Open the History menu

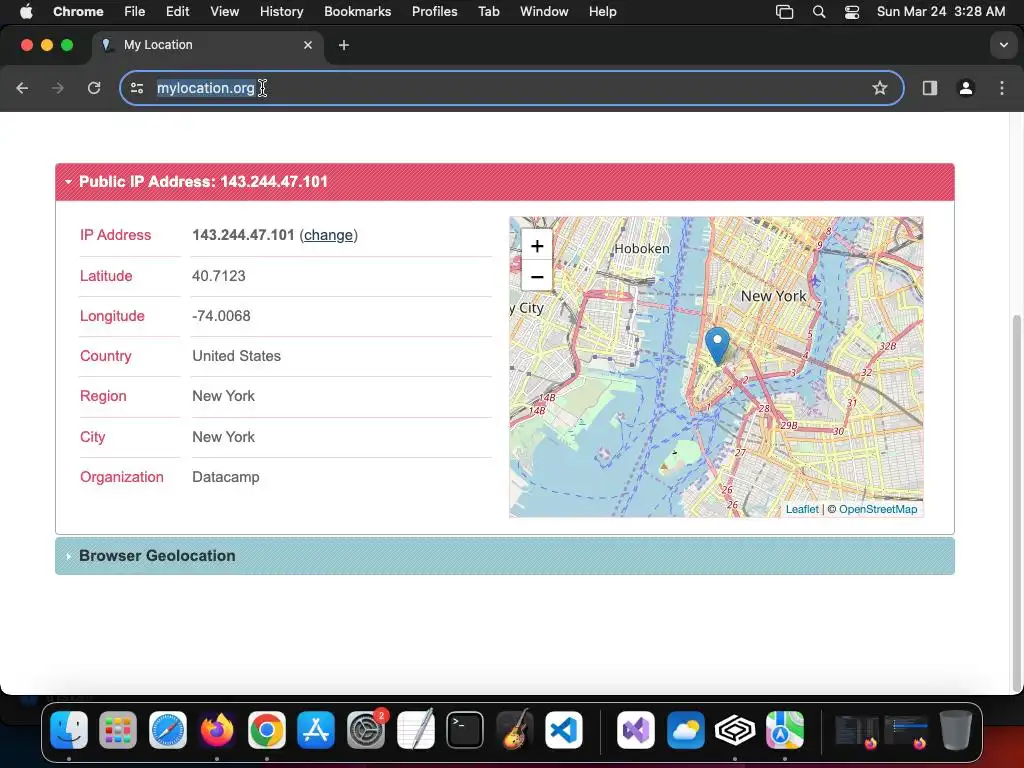click(281, 11)
